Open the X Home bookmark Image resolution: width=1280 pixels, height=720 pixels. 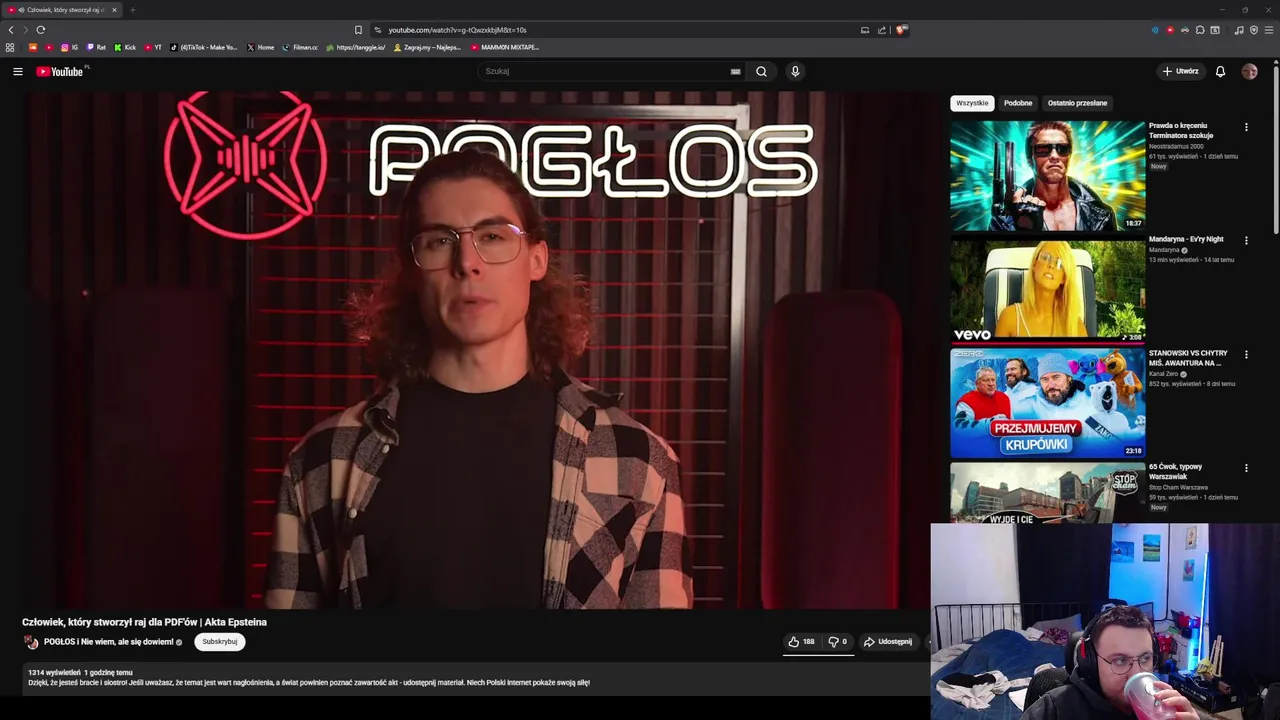coord(260,47)
